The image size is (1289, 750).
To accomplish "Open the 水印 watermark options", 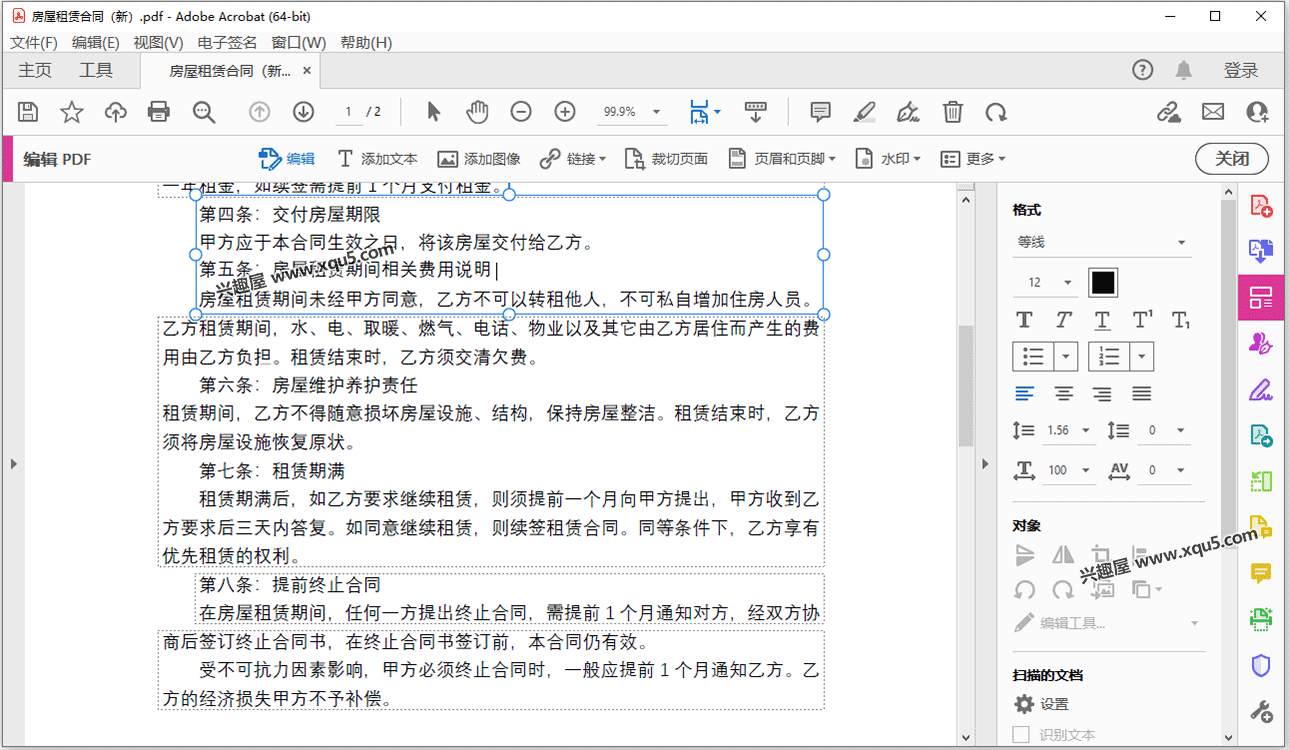I will click(888, 159).
